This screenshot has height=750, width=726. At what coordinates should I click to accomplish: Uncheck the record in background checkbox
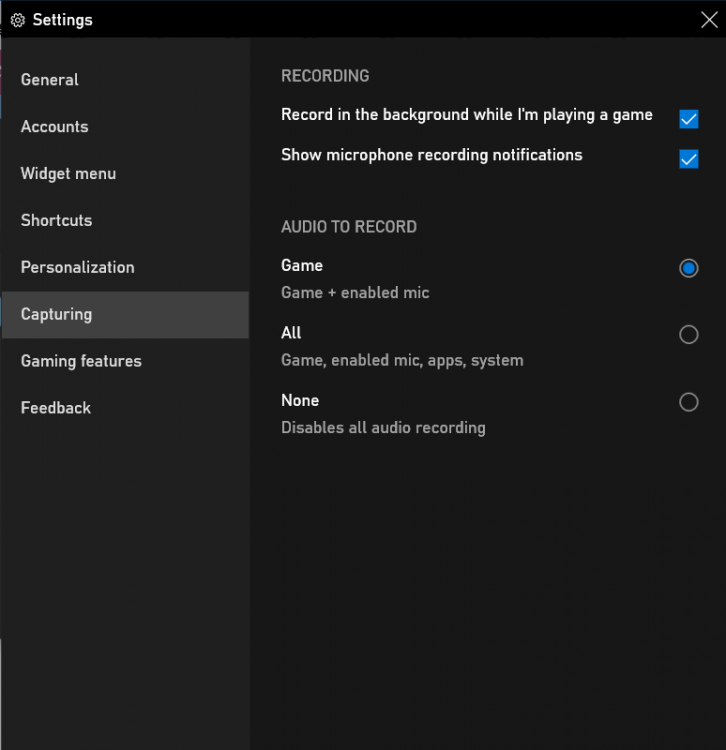(x=688, y=119)
